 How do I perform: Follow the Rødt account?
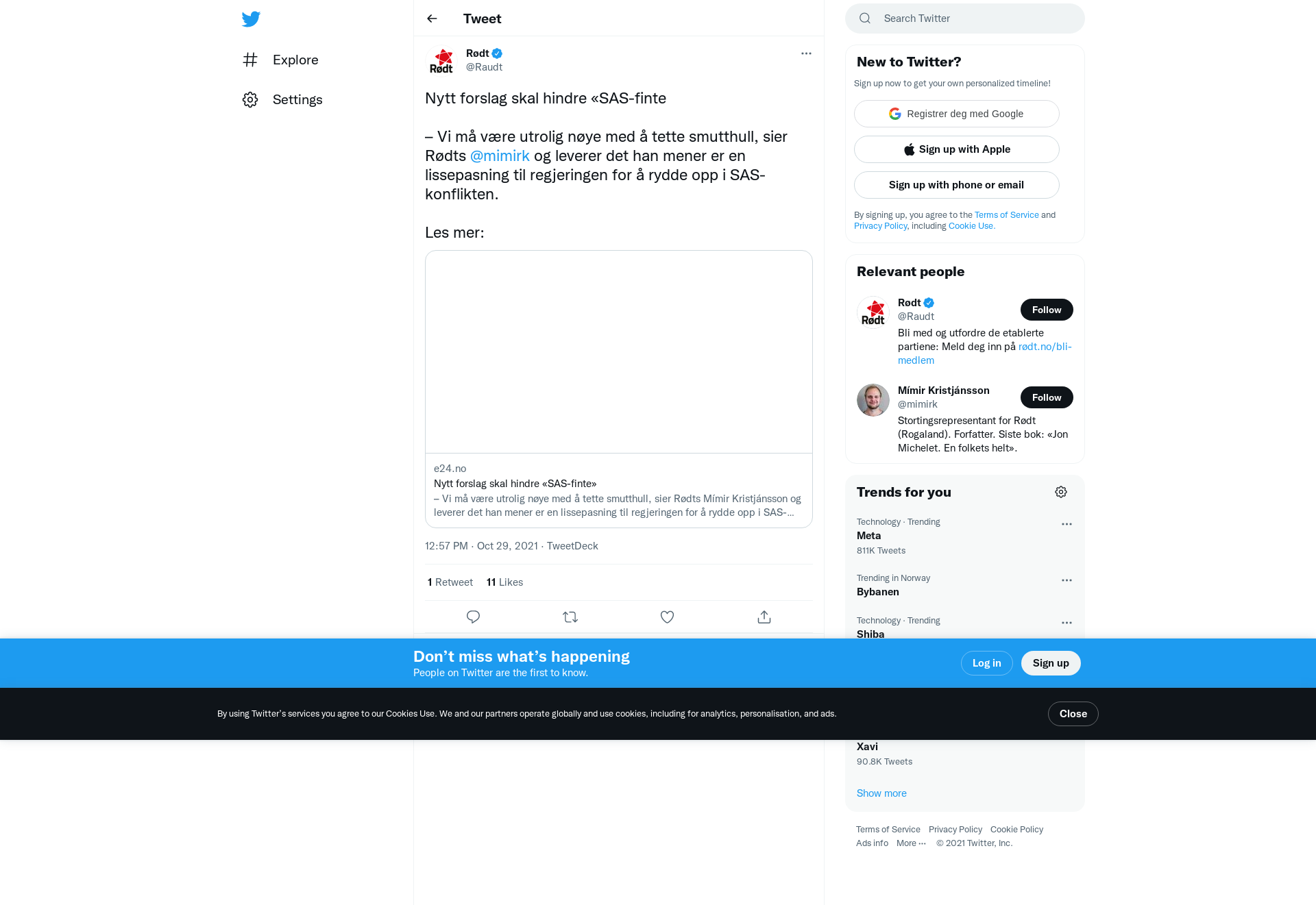click(x=1047, y=310)
